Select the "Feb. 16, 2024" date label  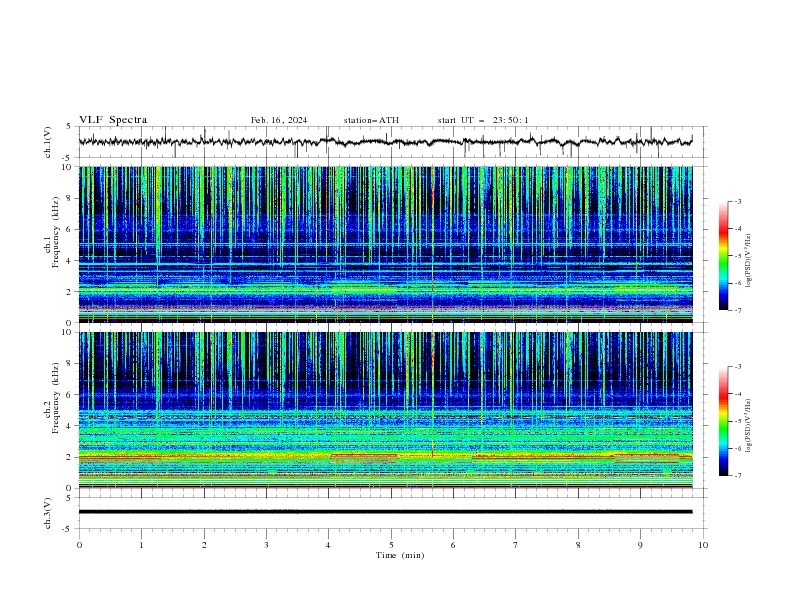coord(279,120)
